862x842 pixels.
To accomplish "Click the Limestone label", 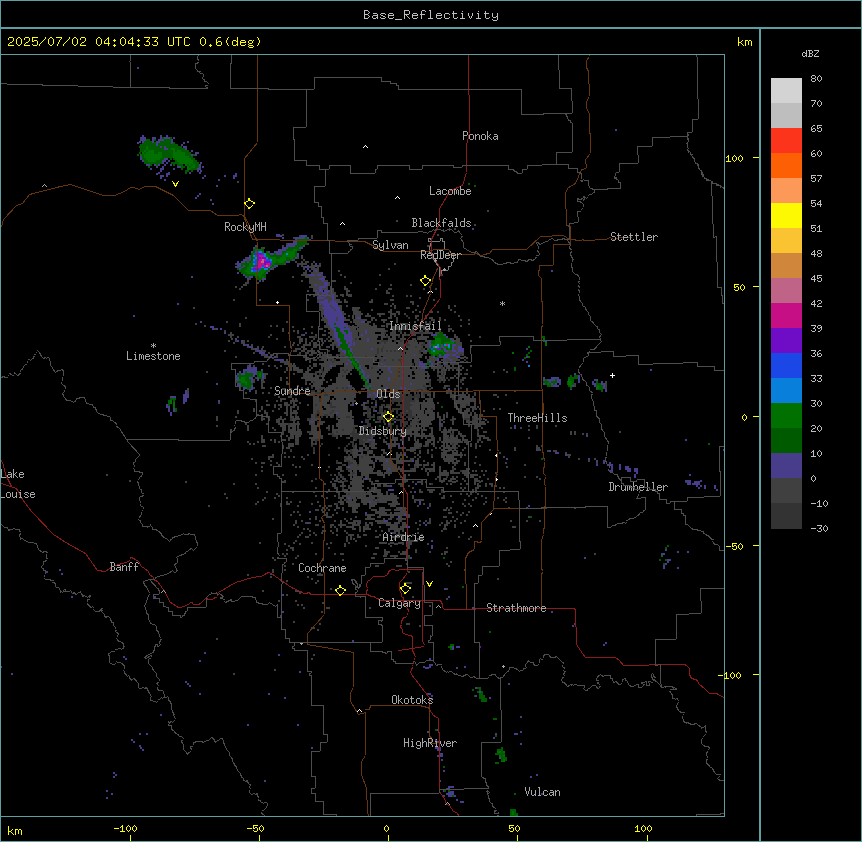I will pos(153,356).
